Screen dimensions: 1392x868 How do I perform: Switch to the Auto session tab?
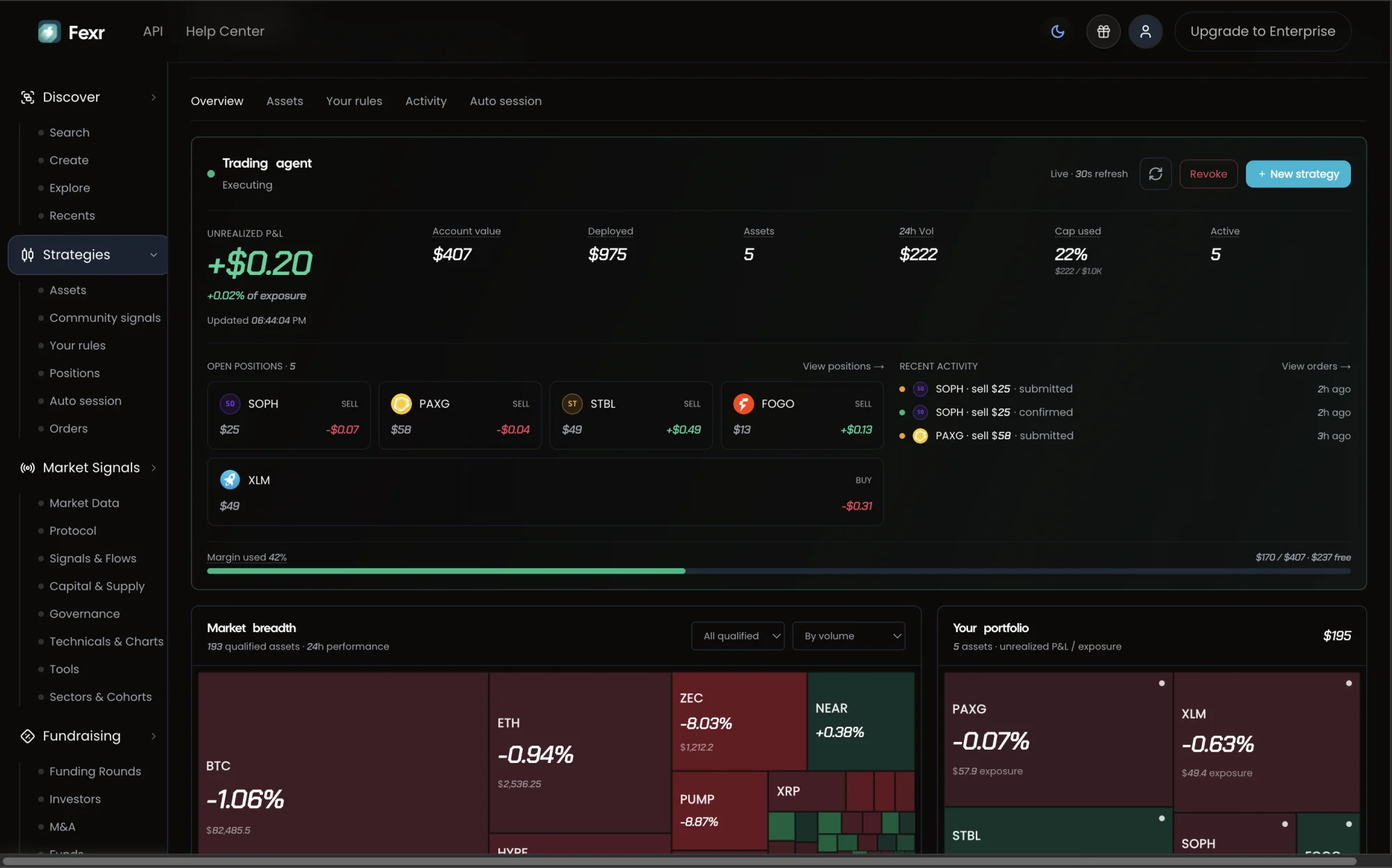click(x=505, y=101)
